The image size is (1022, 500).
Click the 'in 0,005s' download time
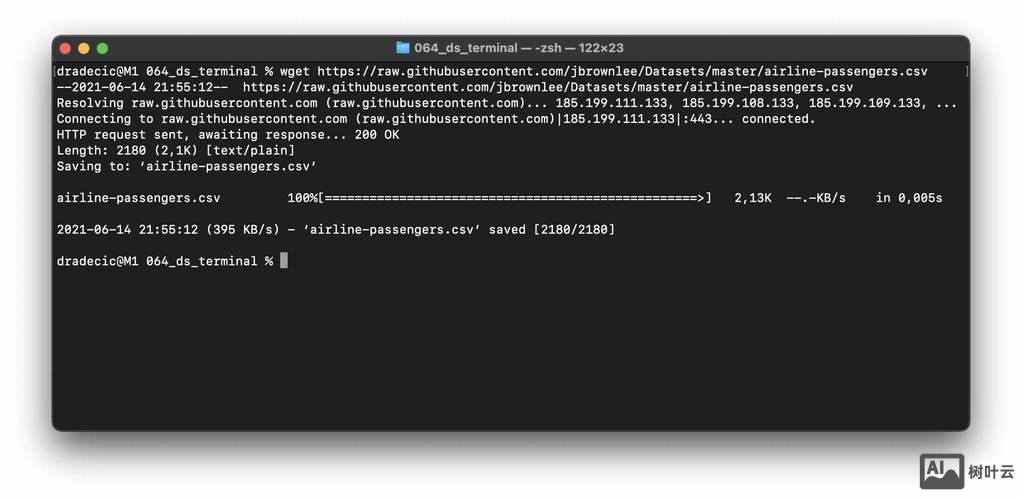pyautogui.click(x=909, y=198)
